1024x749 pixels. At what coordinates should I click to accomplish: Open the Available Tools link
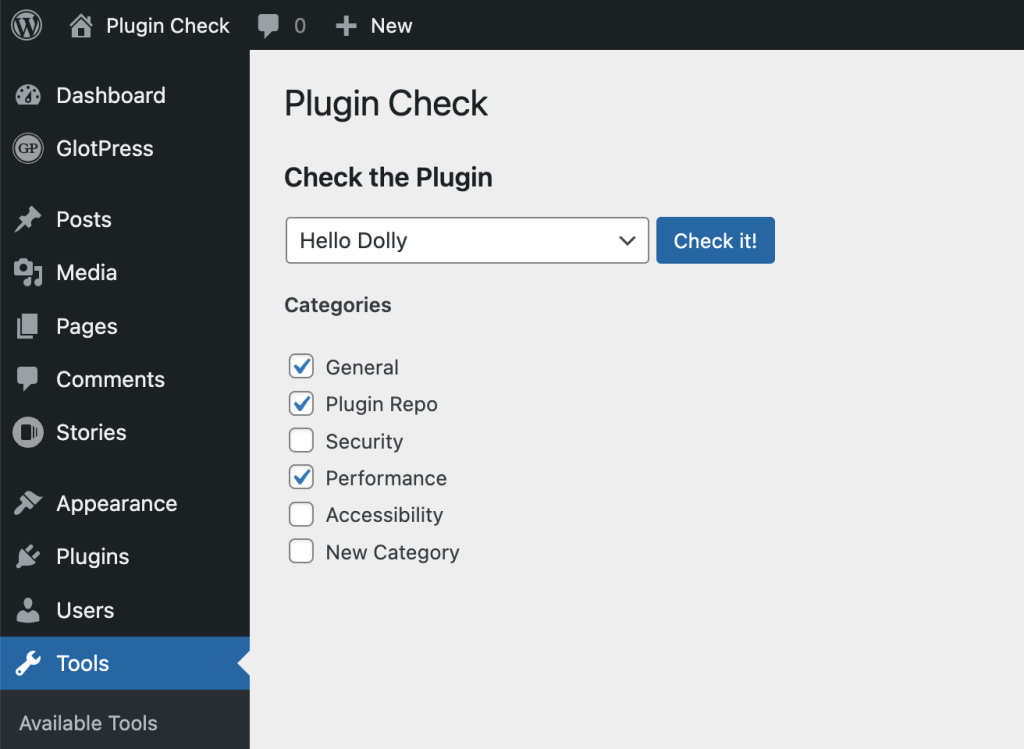pos(88,723)
